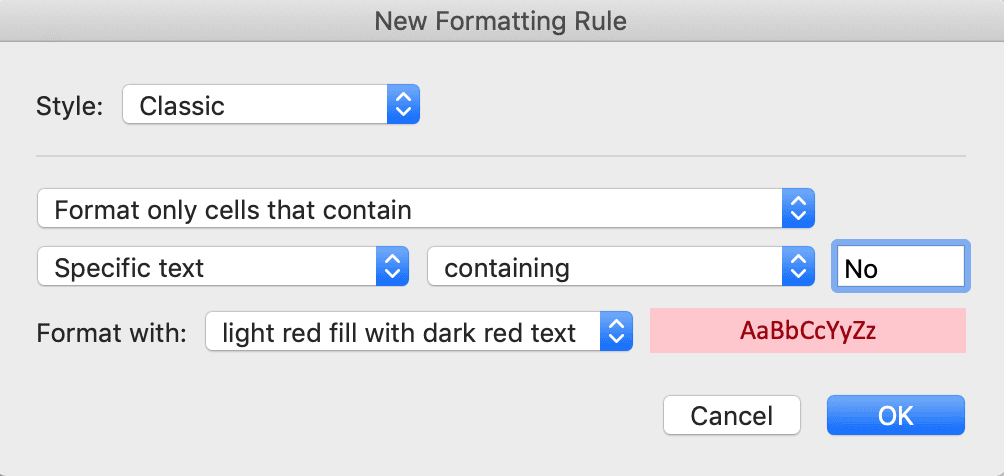Click the 'Format with:' label
Image resolution: width=1004 pixels, height=476 pixels.
tap(111, 333)
